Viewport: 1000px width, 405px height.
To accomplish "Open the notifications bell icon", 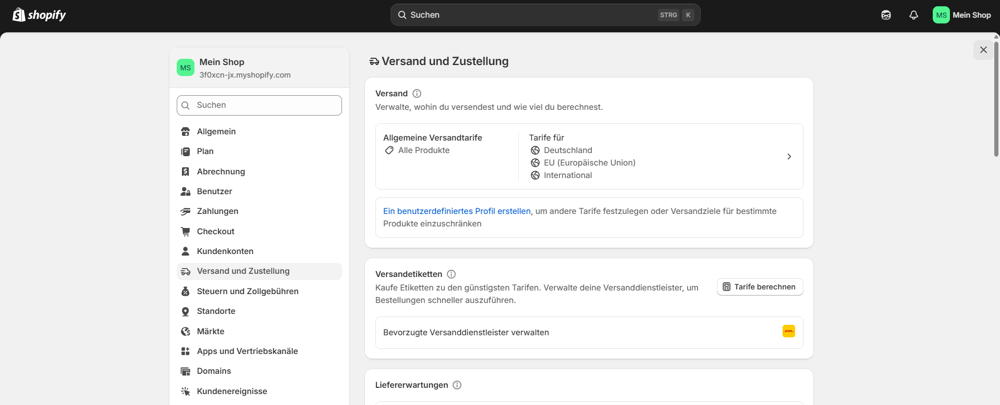I will coord(913,15).
